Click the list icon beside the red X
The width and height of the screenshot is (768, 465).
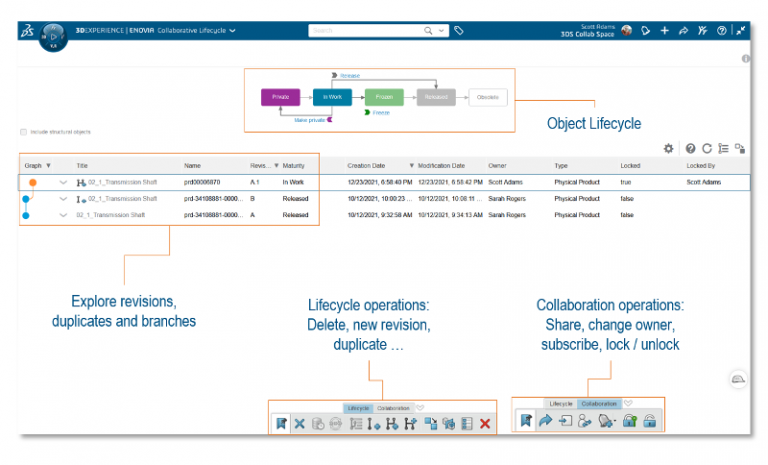(467, 424)
